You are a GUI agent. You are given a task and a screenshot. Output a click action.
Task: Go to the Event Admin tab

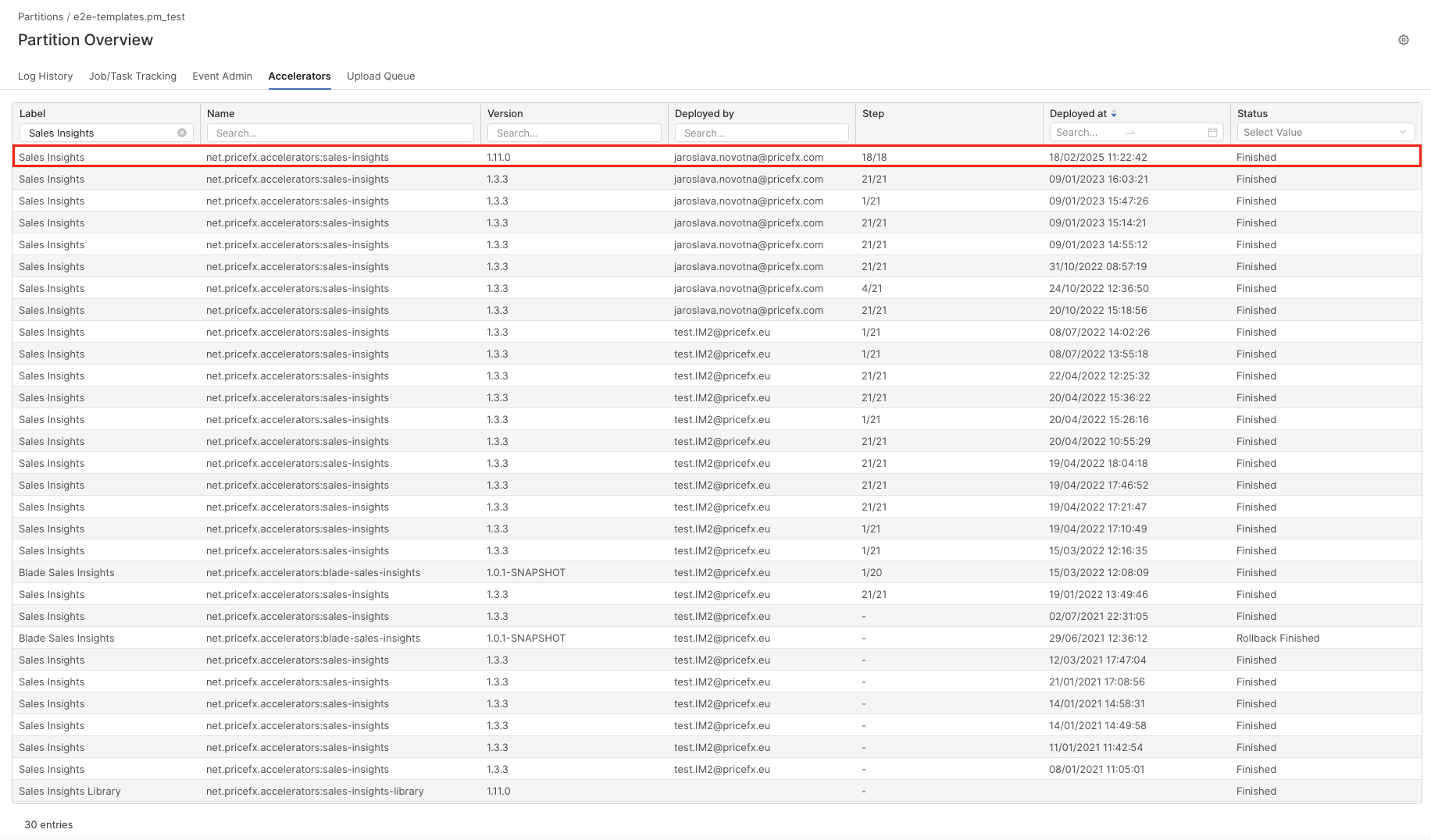pos(222,77)
